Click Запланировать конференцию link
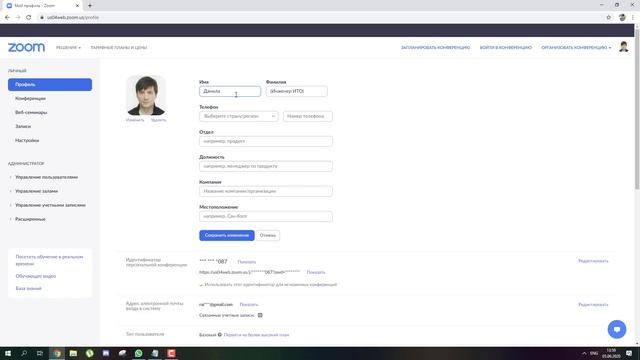The width and height of the screenshot is (640, 360). click(435, 48)
